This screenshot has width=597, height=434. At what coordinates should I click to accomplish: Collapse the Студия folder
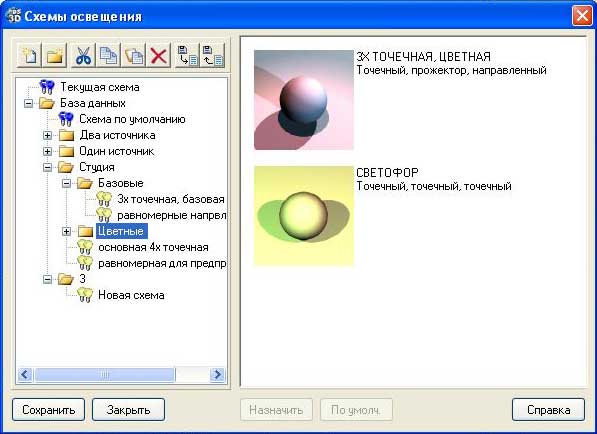click(x=47, y=167)
